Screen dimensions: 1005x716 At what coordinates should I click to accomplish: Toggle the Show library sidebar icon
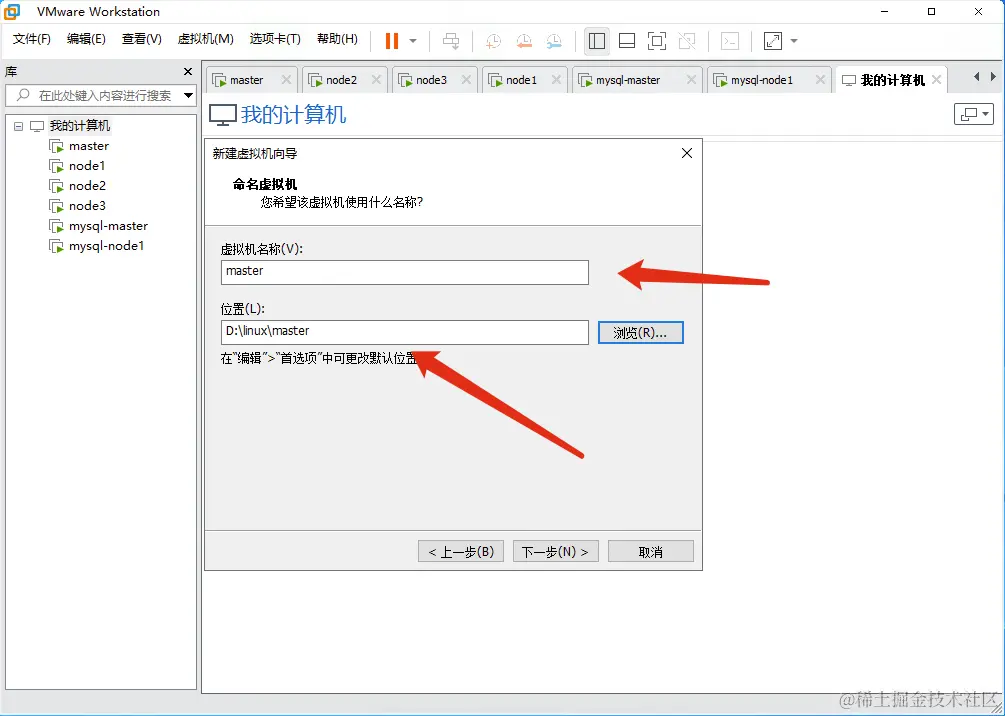point(597,41)
